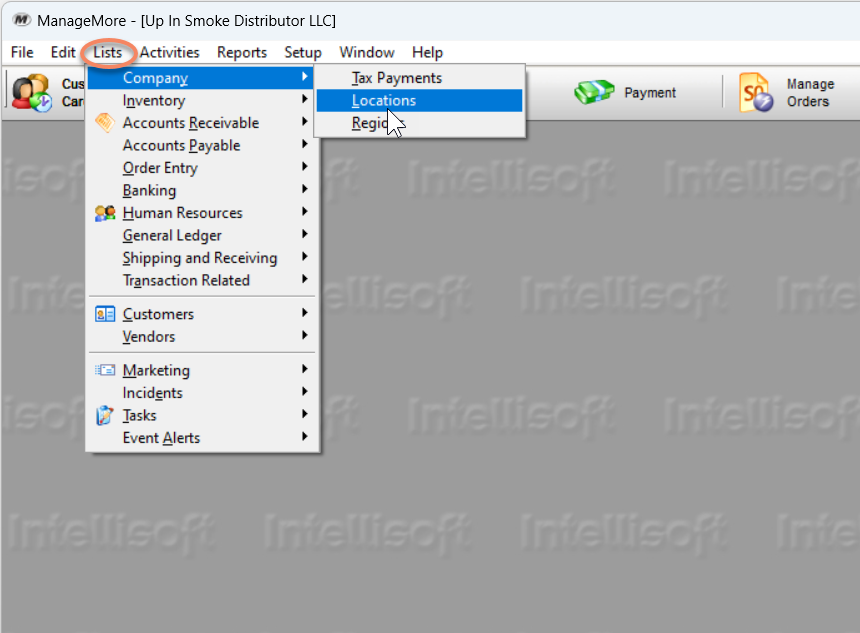This screenshot has width=860, height=633.
Task: Open Shipping and Receiving menu entry
Action: click(x=200, y=258)
